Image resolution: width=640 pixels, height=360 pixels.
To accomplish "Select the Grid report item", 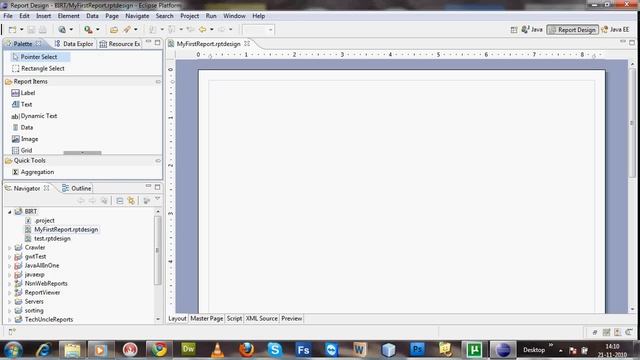I will [x=22, y=150].
